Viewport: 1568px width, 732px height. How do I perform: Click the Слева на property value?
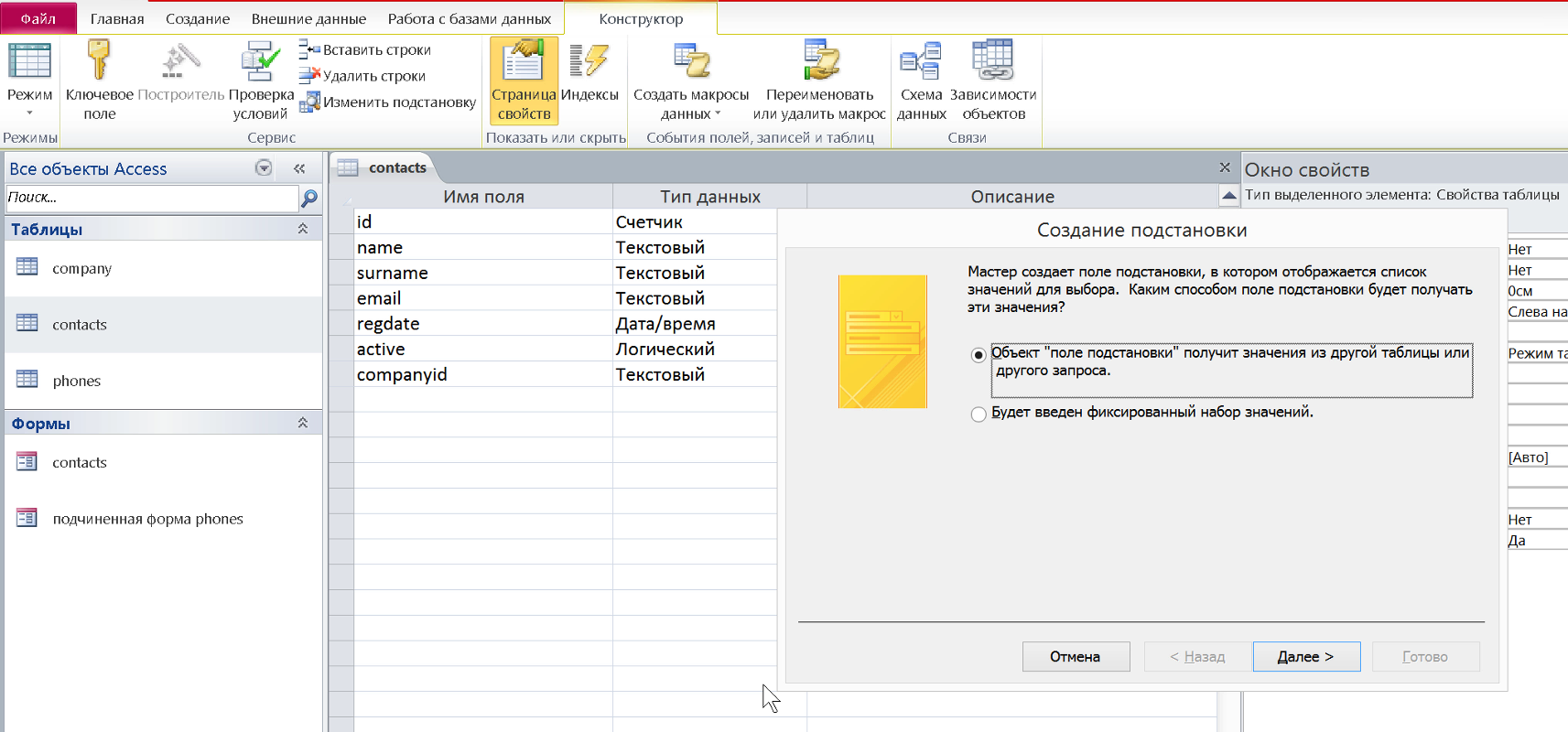[x=1538, y=312]
